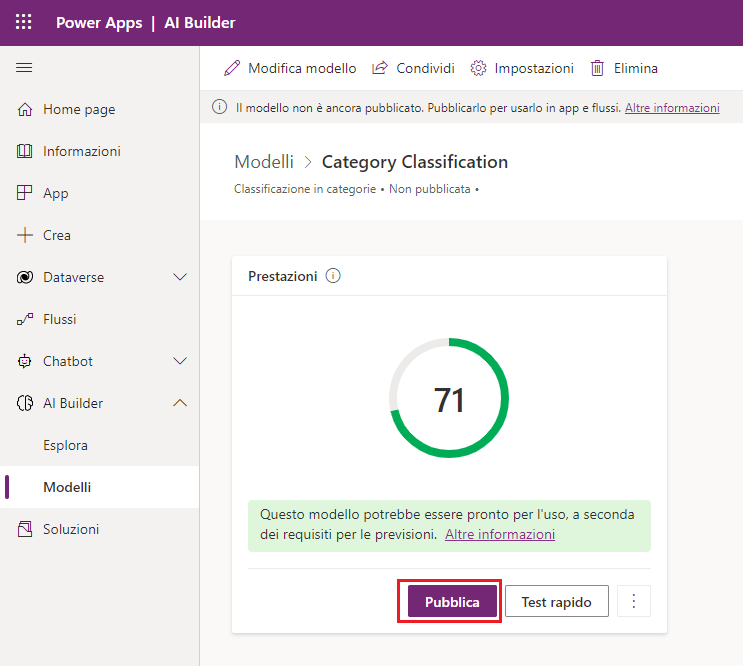
Task: Click the info icon in notification banner
Action: pyautogui.click(x=219, y=107)
